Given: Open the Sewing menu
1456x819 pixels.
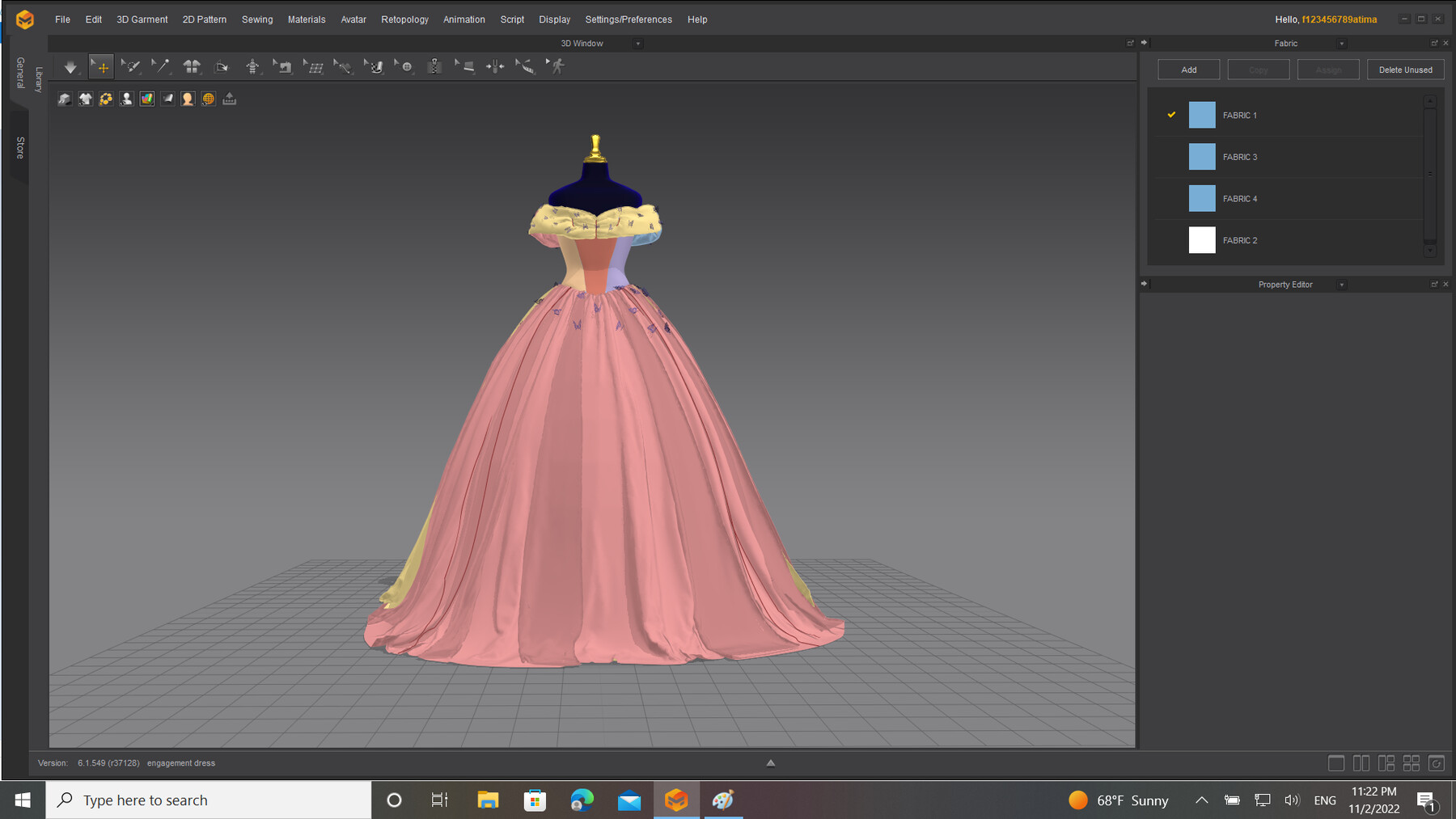Looking at the screenshot, I should (257, 19).
